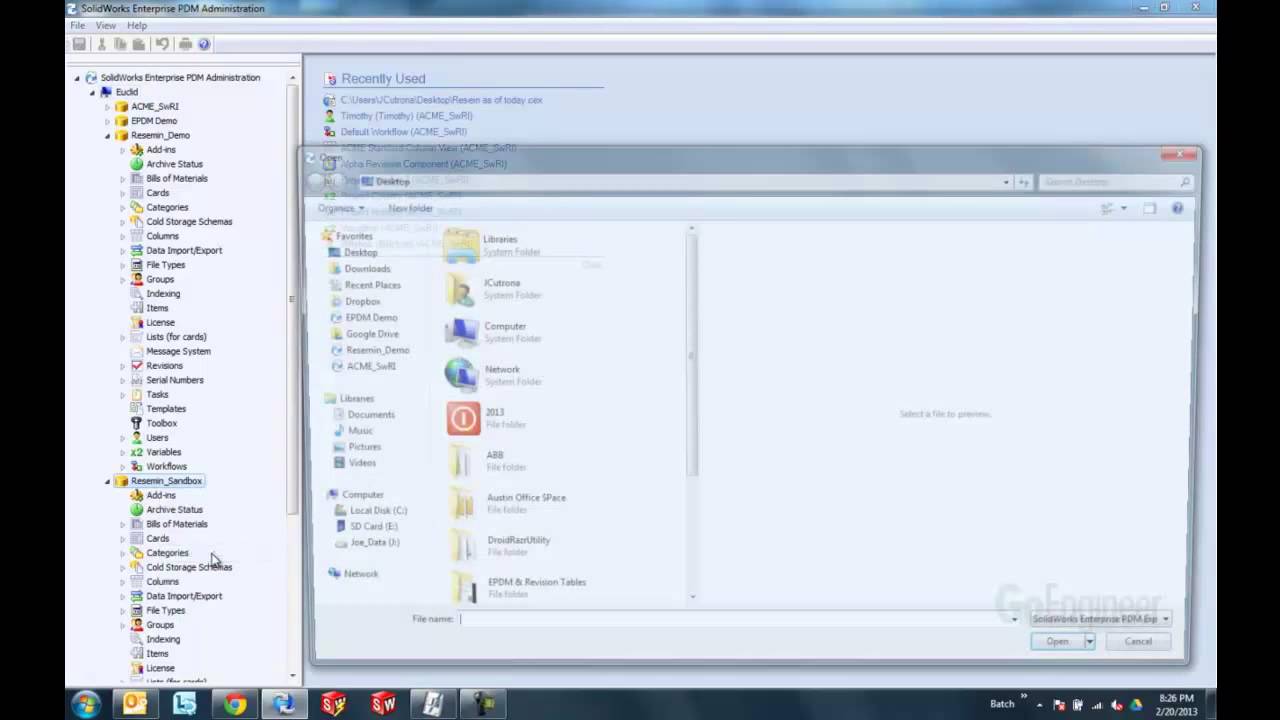Open the ABB file folder
Image resolution: width=1280 pixels, height=720 pixels.
pos(494,461)
